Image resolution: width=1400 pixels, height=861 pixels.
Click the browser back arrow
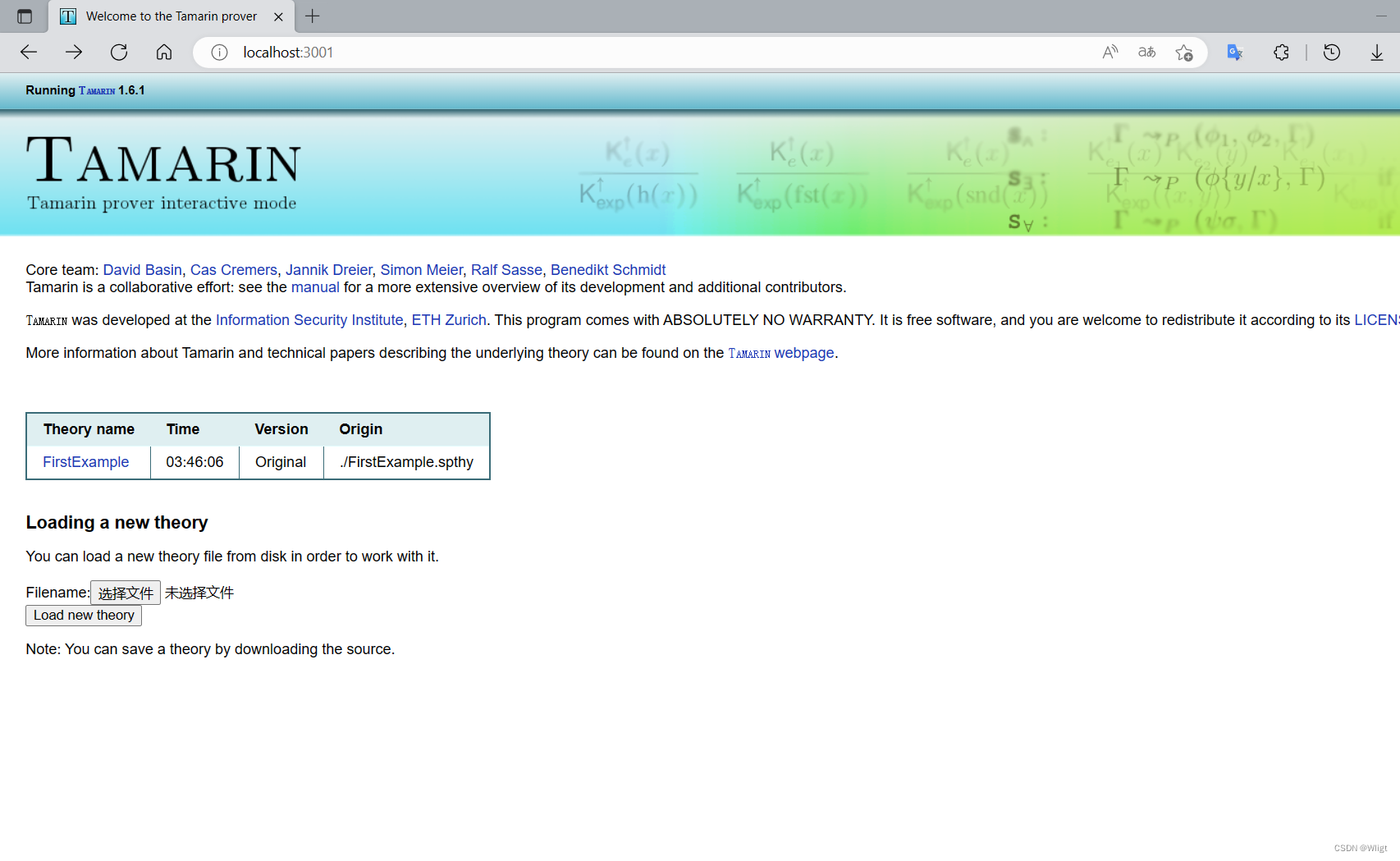[29, 53]
